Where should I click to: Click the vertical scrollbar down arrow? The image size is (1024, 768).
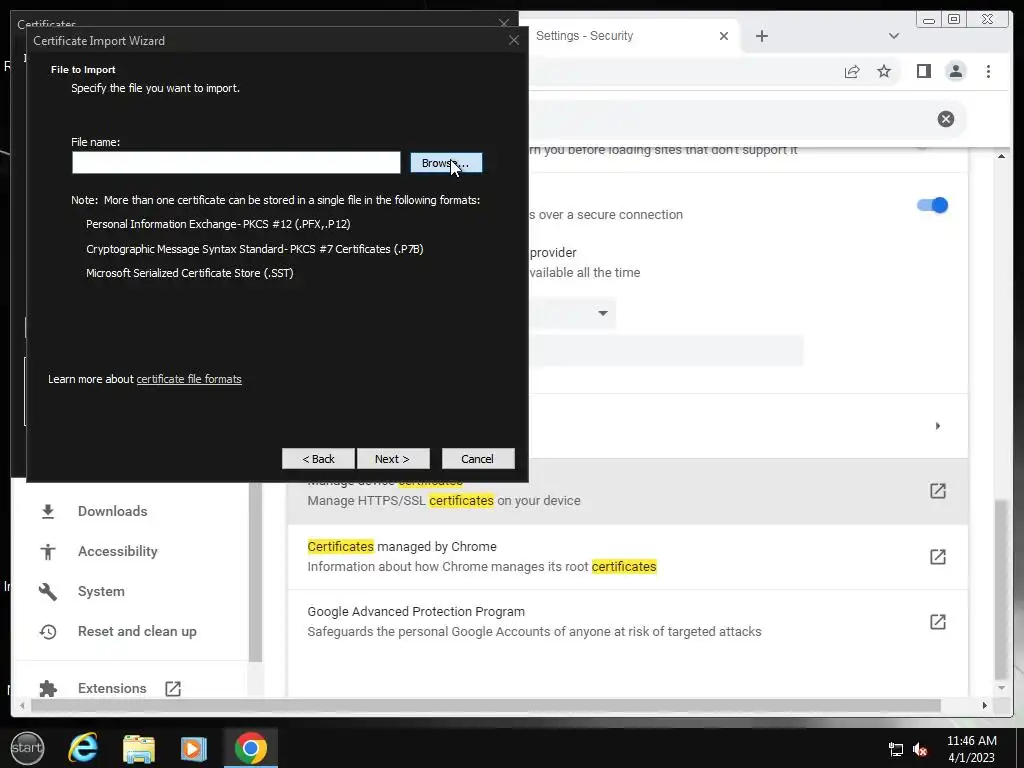[x=1001, y=688]
